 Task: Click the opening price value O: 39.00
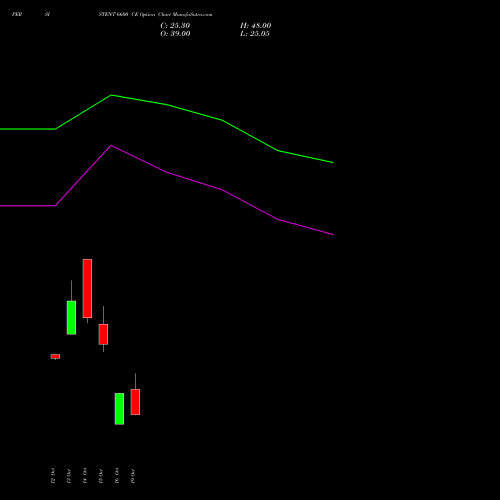175,34
